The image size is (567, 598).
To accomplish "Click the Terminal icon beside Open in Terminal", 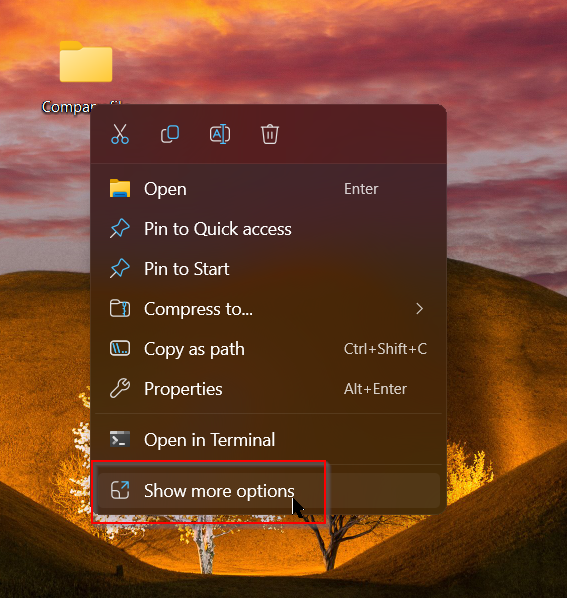I will (120, 439).
